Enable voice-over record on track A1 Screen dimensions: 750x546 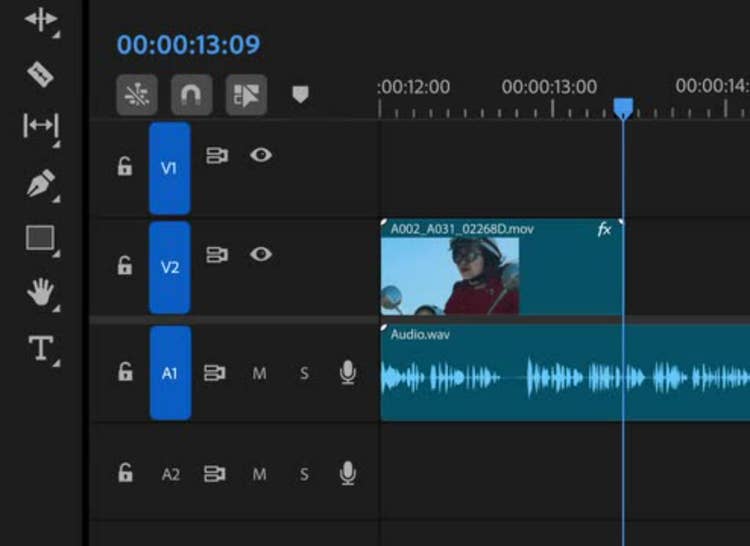pos(348,372)
